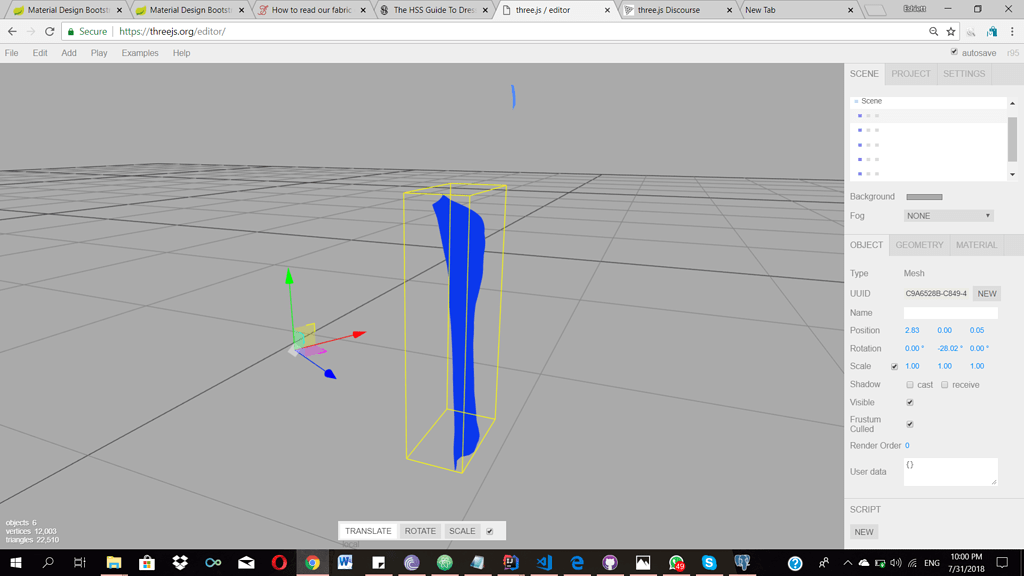
Task: Open the Add menu
Action: point(68,52)
